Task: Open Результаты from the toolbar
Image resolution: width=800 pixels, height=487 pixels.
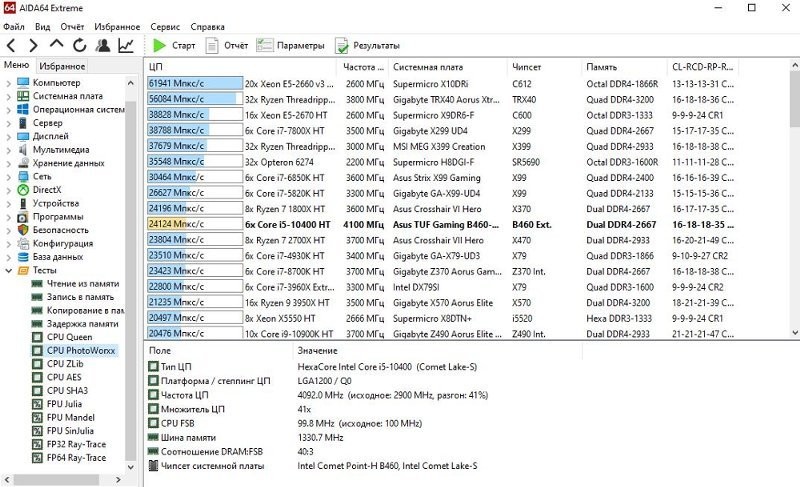Action: pos(367,45)
